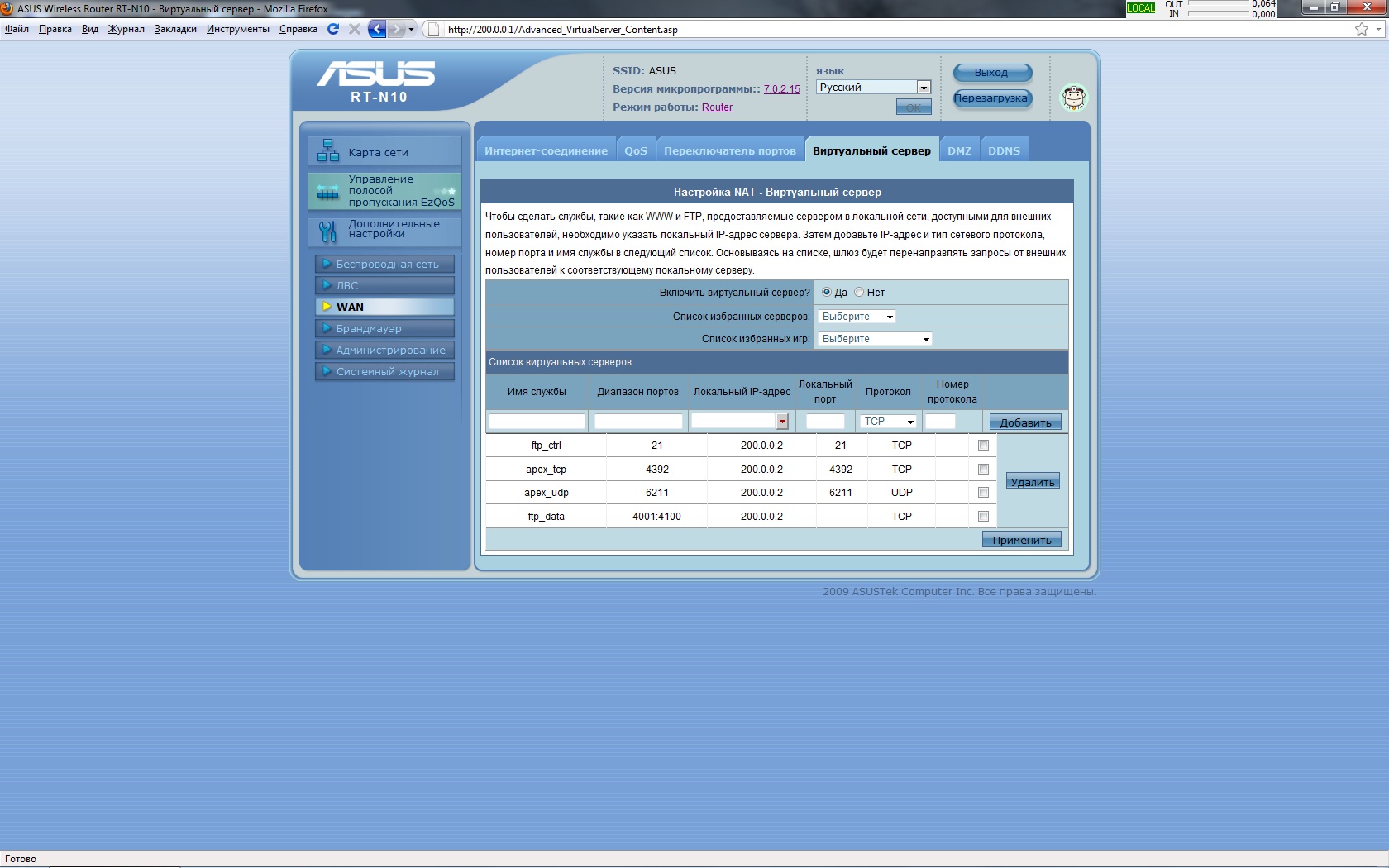This screenshot has height=868, width=1389.
Task: Click the firmware version 7.0.2.15 link
Action: [x=781, y=89]
